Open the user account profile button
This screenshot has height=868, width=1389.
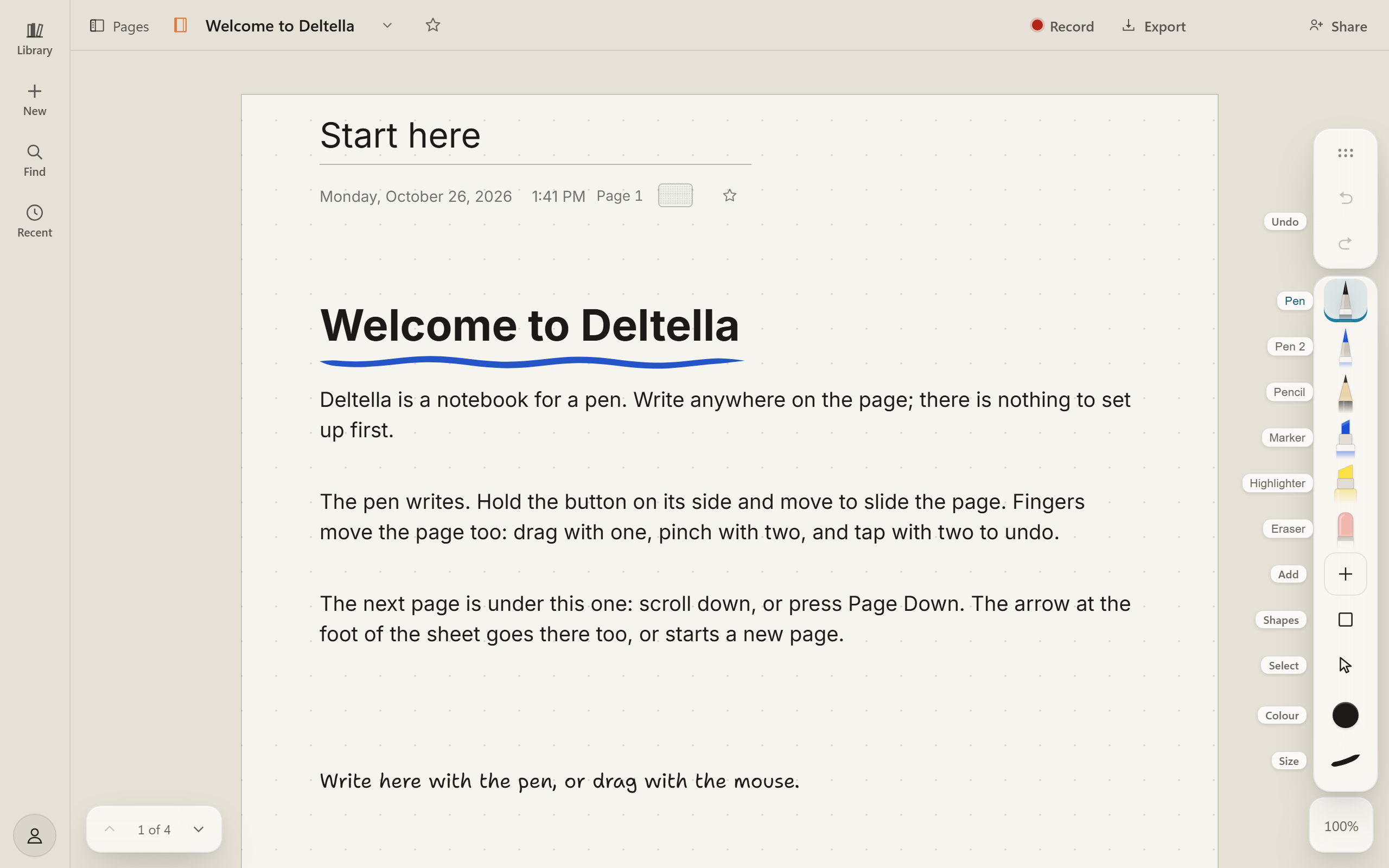click(x=34, y=835)
